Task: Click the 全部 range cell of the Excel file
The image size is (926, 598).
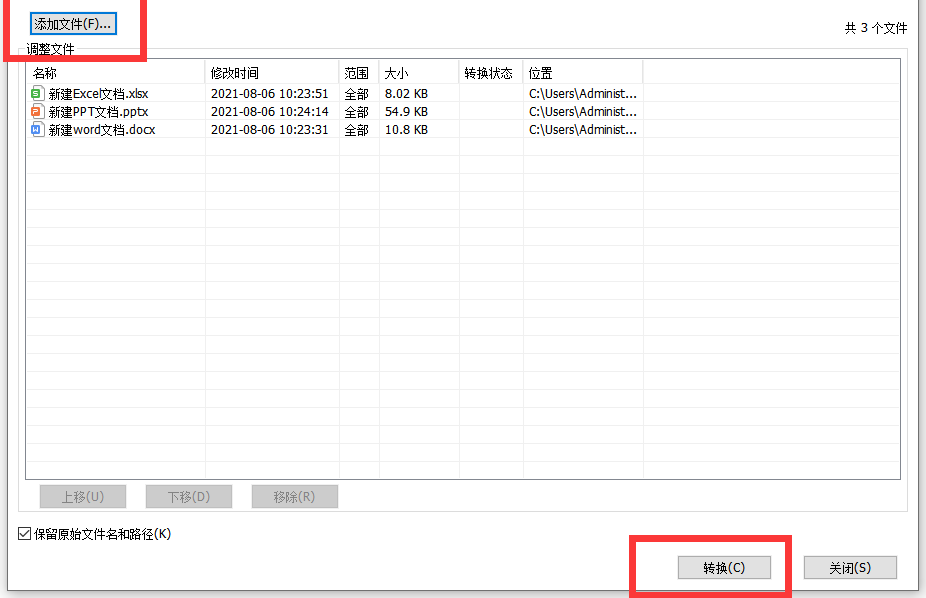Action: pos(357,93)
